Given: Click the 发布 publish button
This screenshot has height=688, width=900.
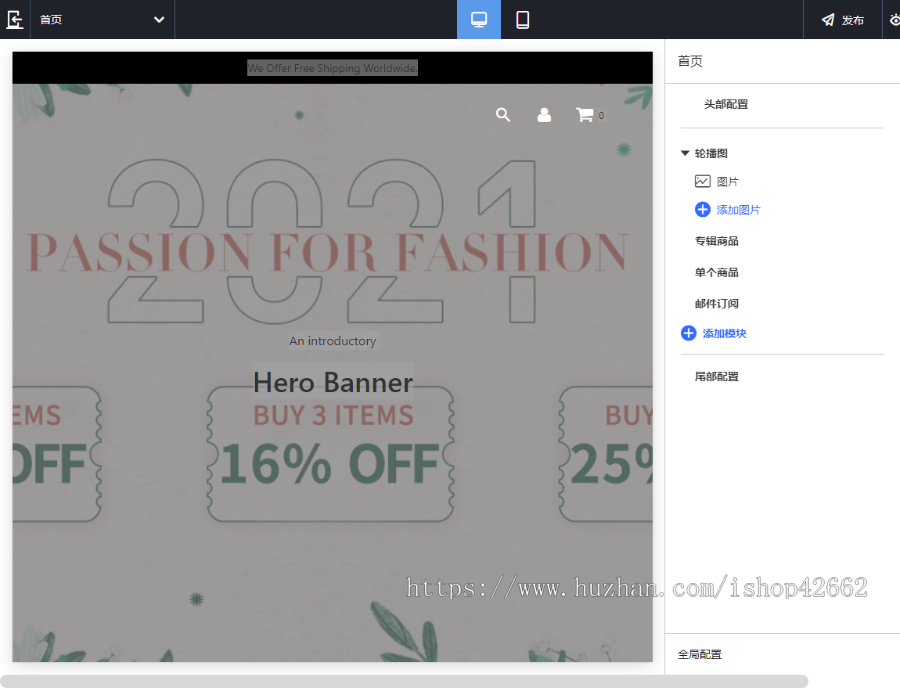Looking at the screenshot, I should (842, 20).
